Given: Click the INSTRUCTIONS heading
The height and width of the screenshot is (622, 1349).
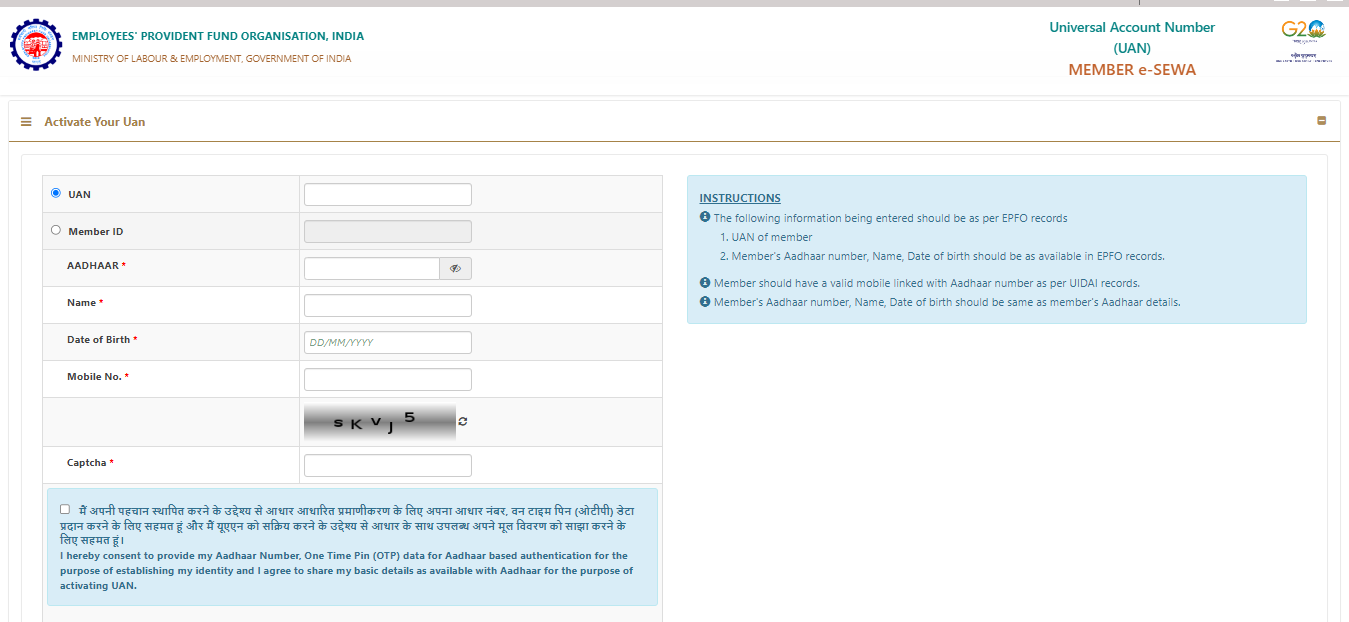Looking at the screenshot, I should point(739,198).
